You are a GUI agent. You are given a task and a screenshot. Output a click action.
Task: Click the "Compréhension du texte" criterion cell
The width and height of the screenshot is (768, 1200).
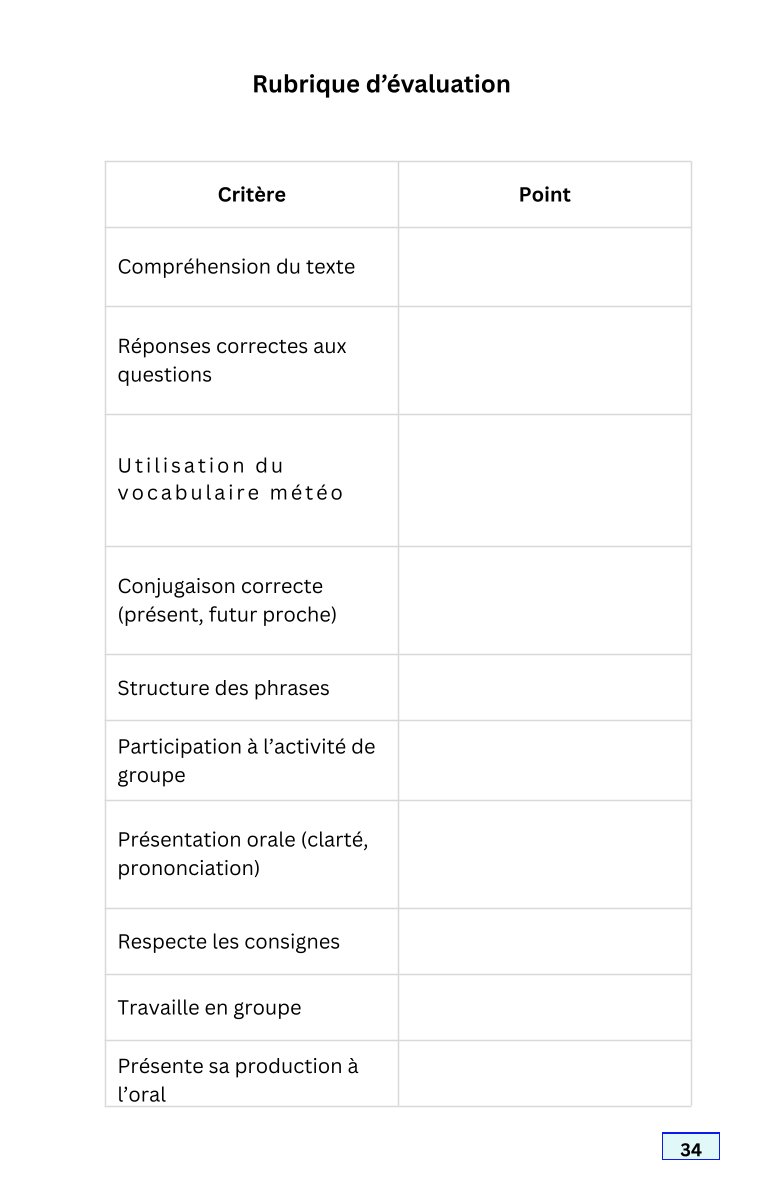236,267
